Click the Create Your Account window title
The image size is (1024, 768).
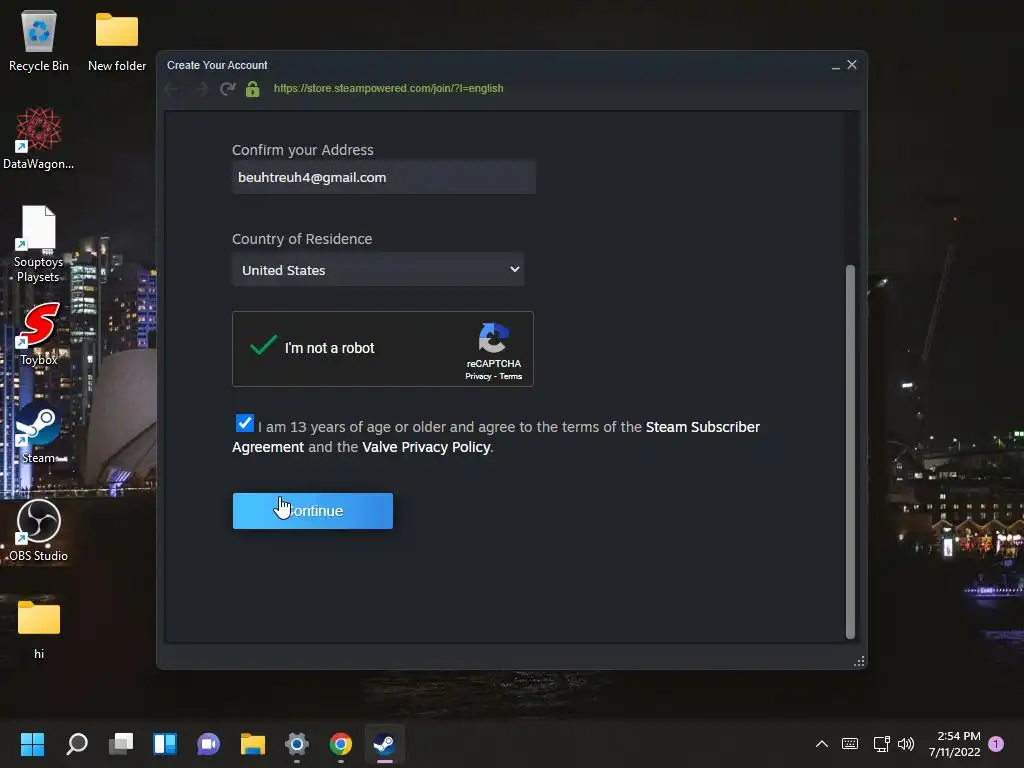[217, 65]
